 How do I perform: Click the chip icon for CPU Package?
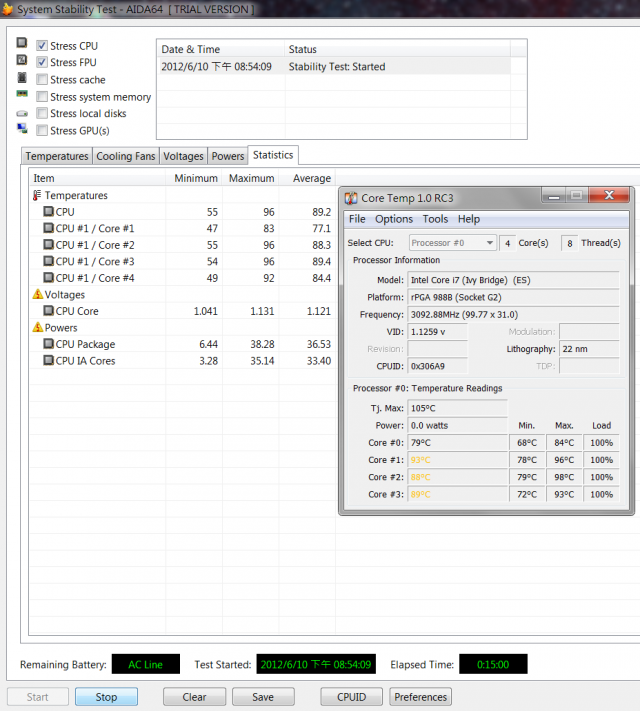click(x=48, y=344)
